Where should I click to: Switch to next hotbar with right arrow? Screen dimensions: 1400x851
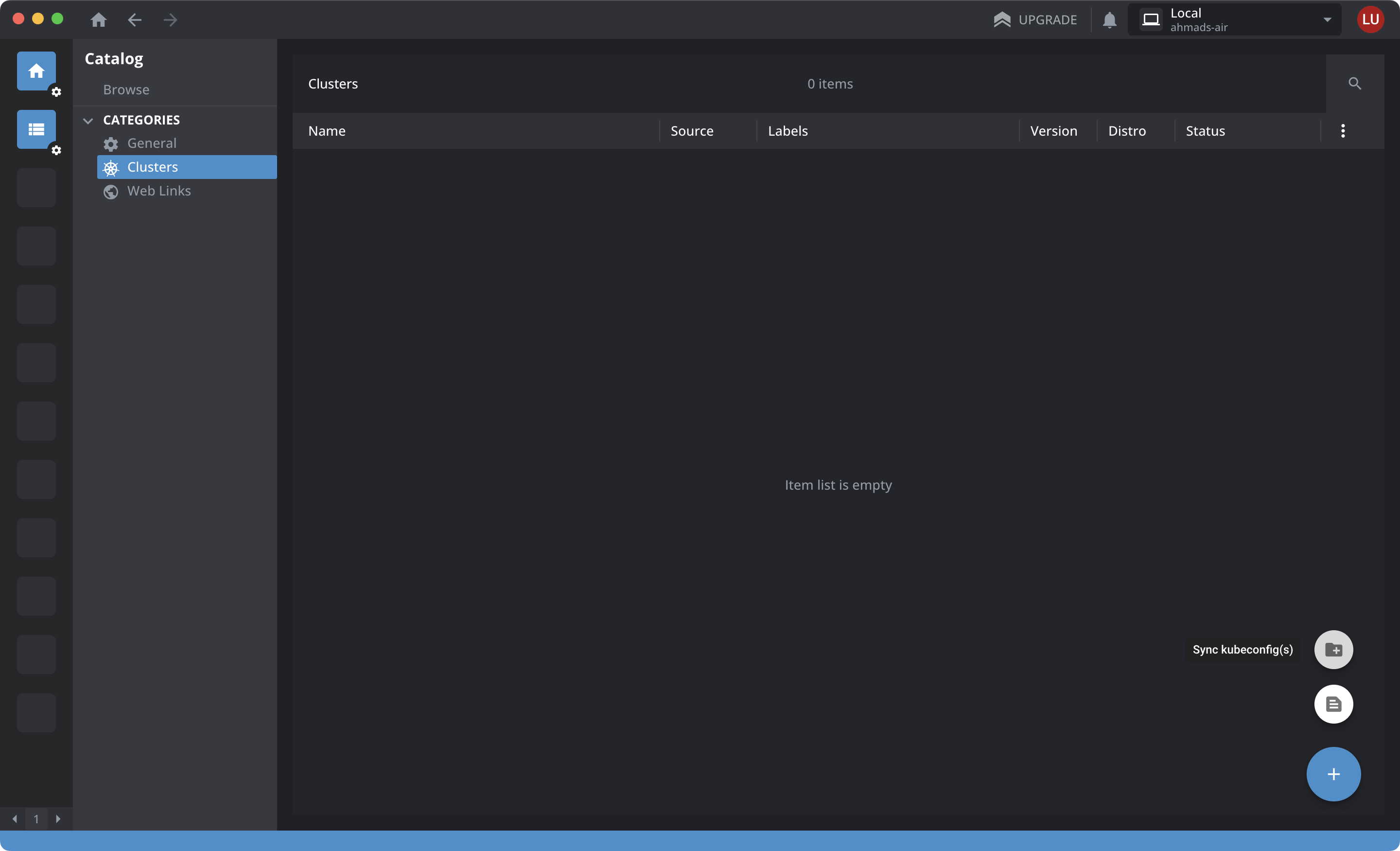[x=58, y=818]
